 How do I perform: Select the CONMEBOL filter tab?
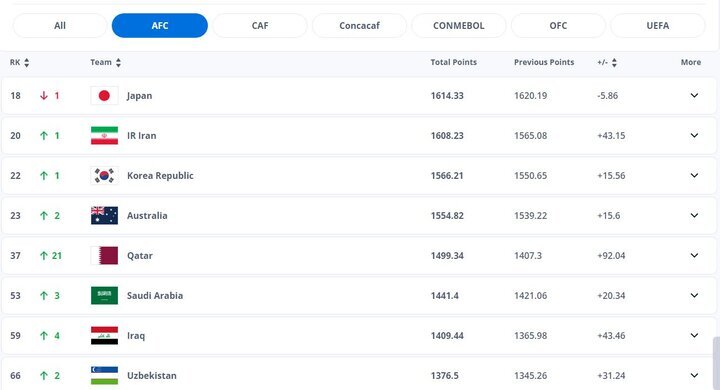coord(459,26)
